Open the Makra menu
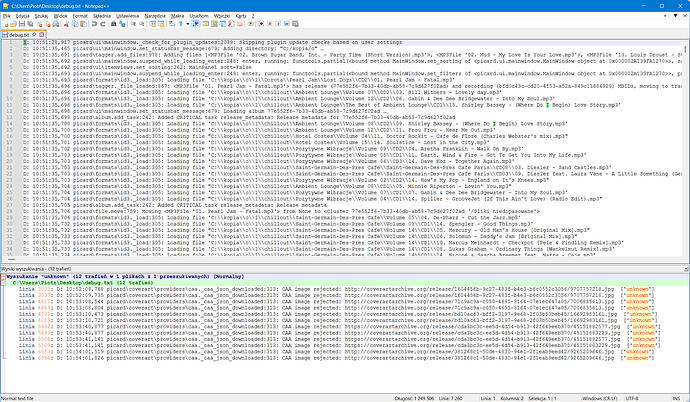690x402 pixels. [177, 16]
